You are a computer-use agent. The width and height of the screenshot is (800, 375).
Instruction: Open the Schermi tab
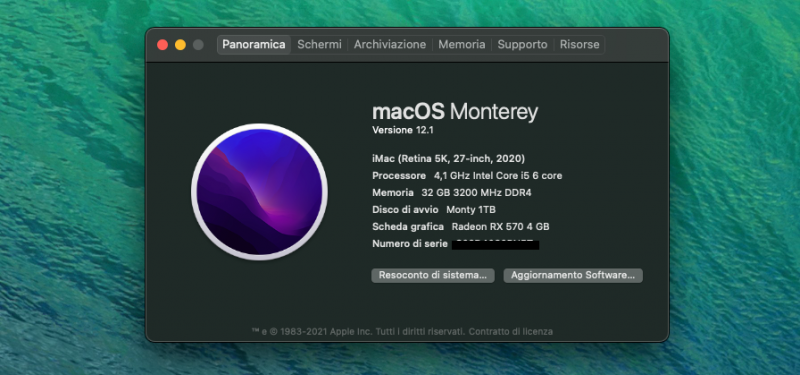(319, 44)
